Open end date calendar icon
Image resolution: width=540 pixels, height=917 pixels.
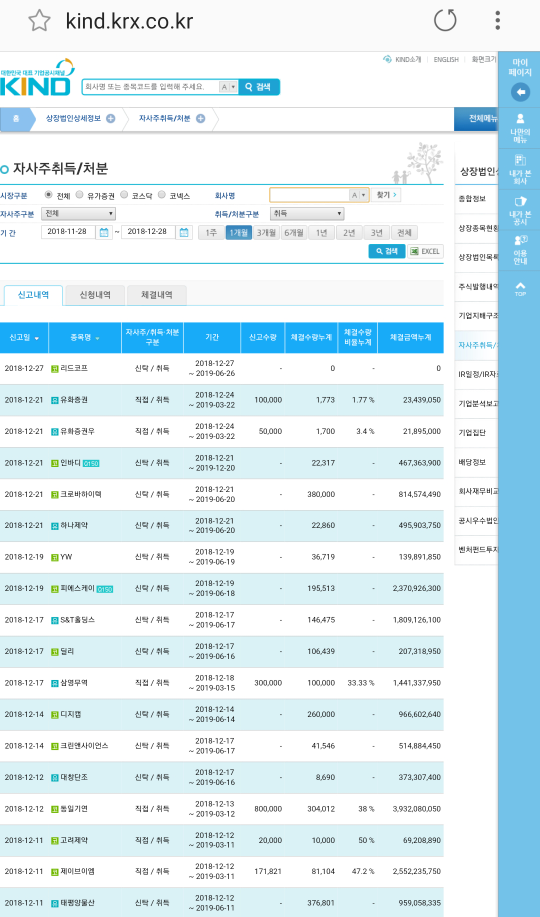coord(184,232)
